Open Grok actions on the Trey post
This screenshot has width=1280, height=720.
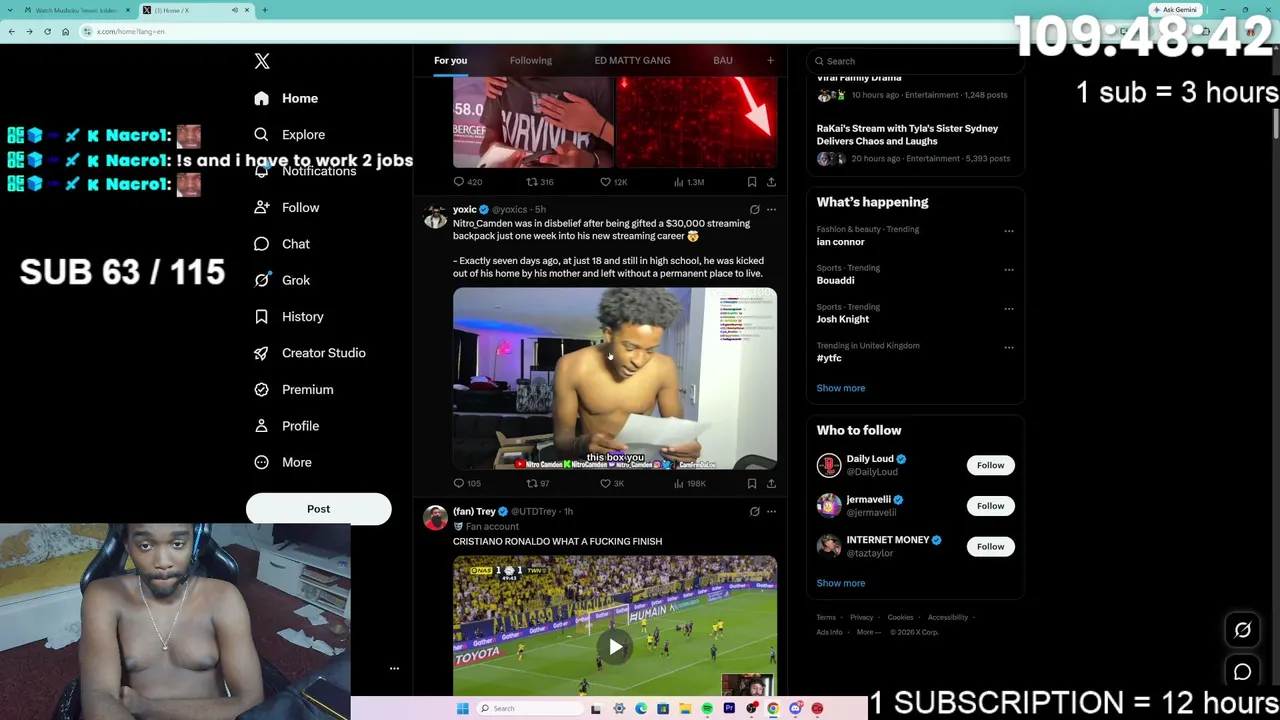[755, 512]
